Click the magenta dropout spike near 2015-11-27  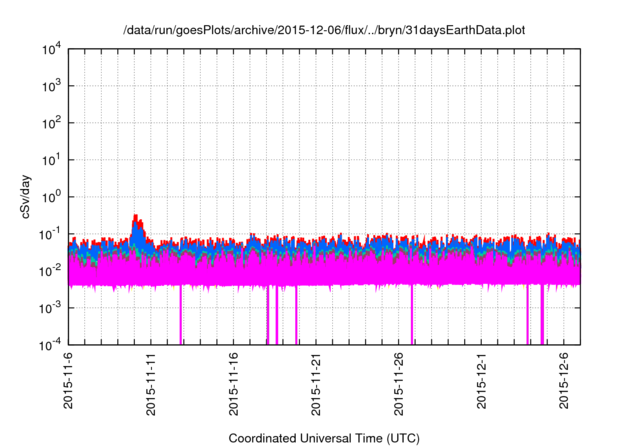click(412, 314)
